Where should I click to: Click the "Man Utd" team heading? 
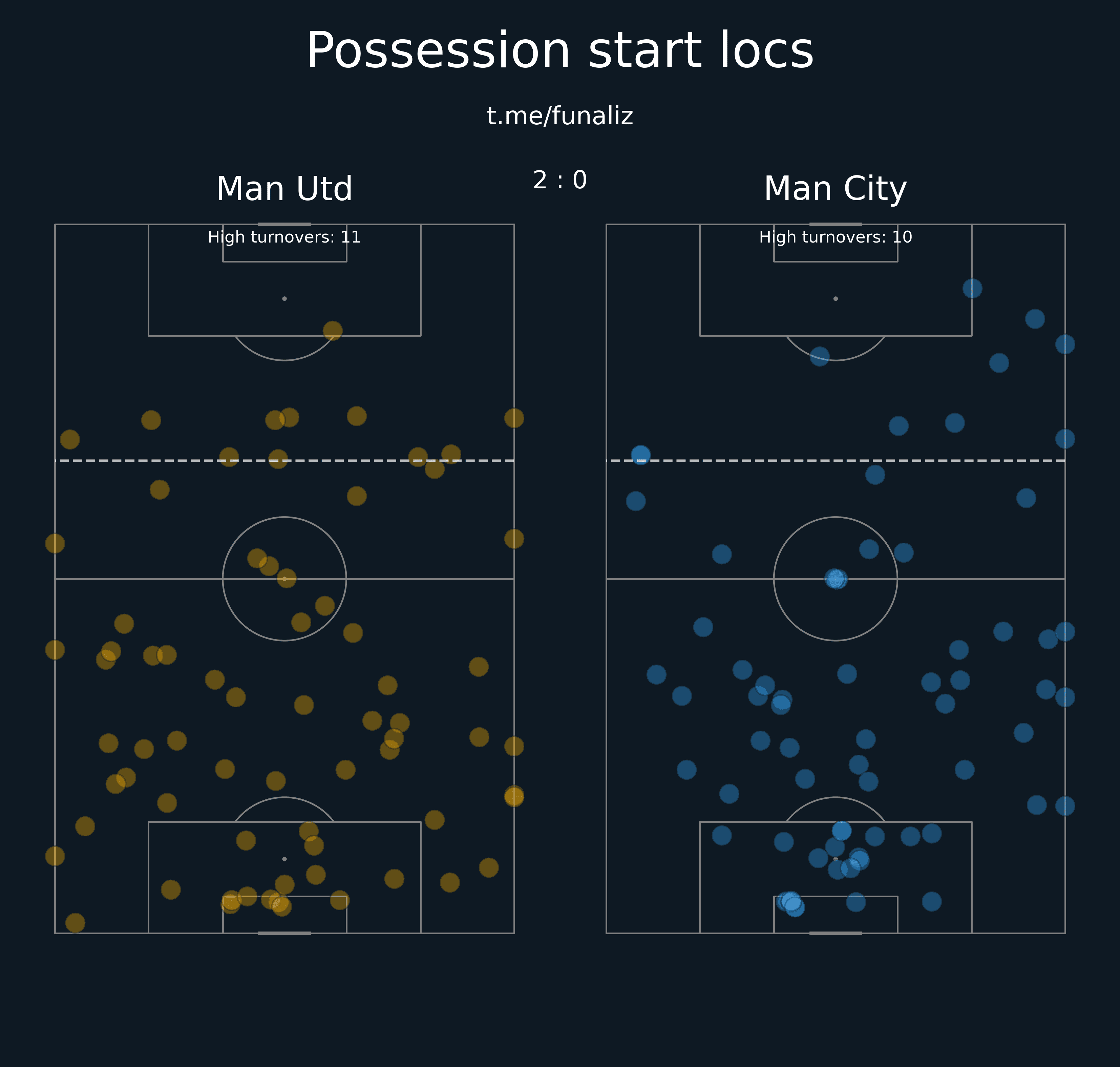[284, 189]
